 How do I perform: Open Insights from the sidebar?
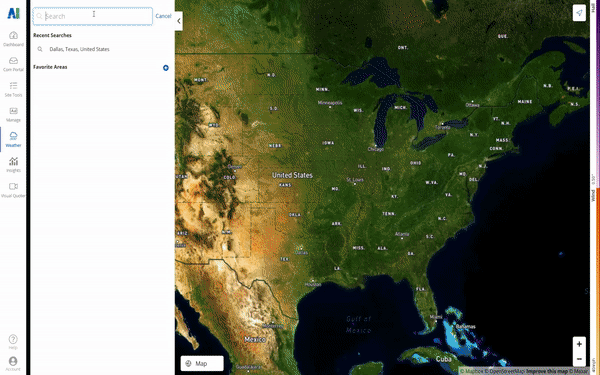tap(13, 165)
